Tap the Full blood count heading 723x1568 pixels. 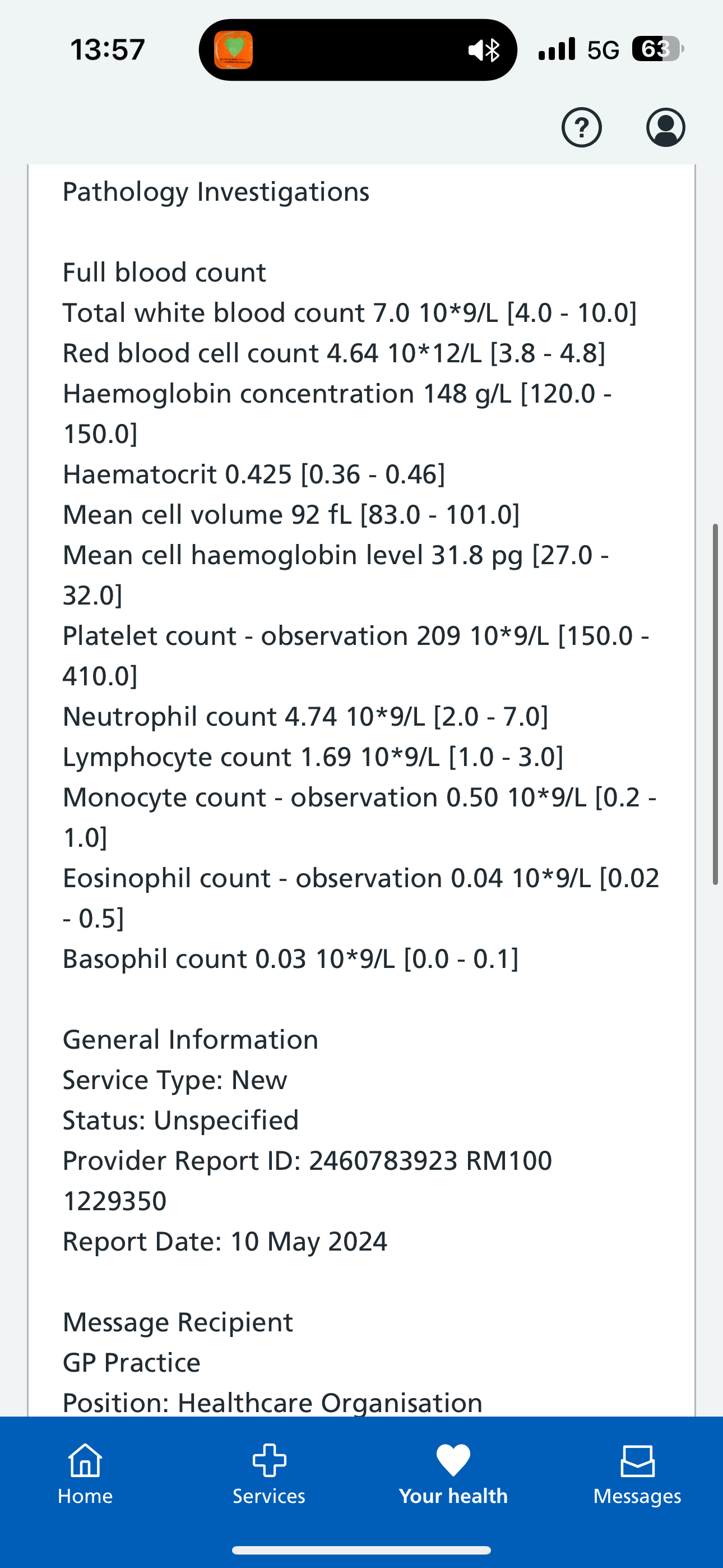click(x=164, y=273)
